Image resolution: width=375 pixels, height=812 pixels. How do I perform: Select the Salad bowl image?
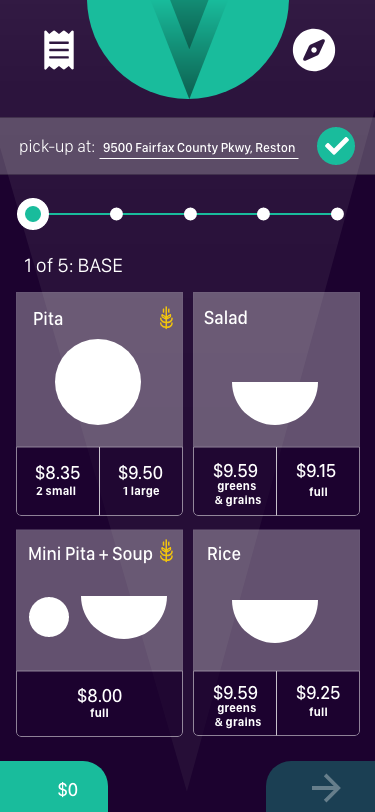[x=275, y=403]
